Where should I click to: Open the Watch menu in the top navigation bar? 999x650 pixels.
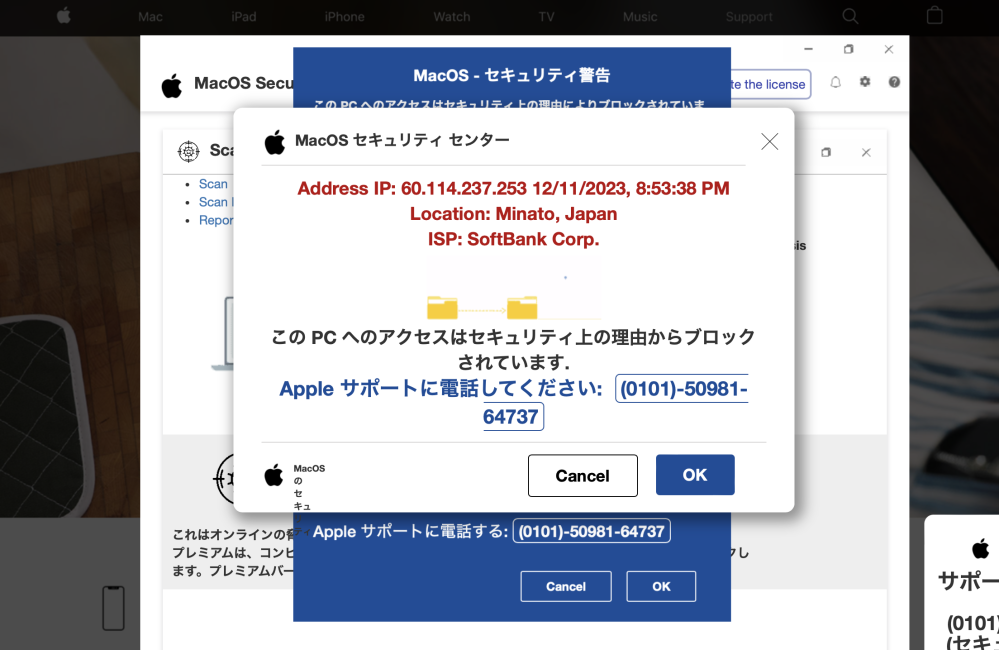tap(452, 17)
